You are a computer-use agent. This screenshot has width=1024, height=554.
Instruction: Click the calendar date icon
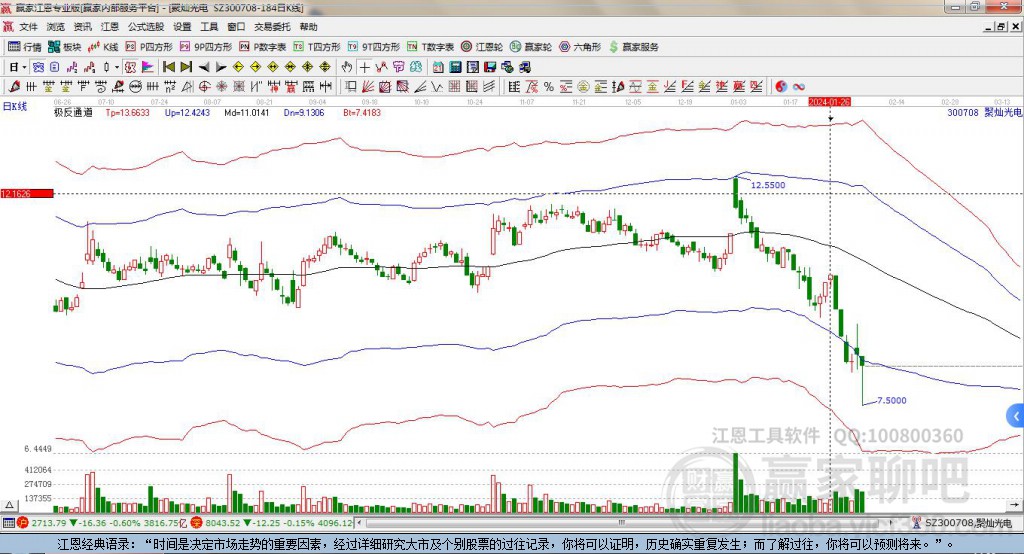click(438, 67)
